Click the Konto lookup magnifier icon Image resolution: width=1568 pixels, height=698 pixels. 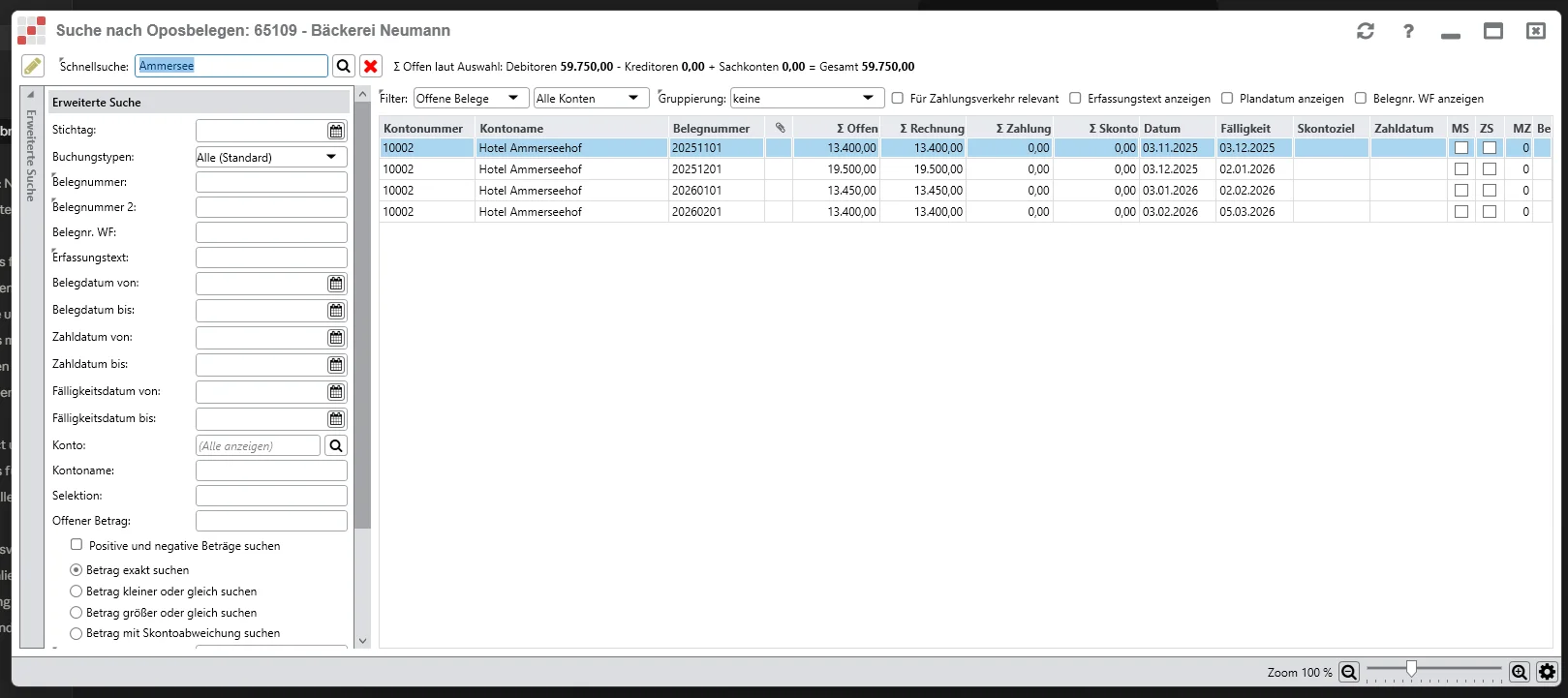pos(335,445)
